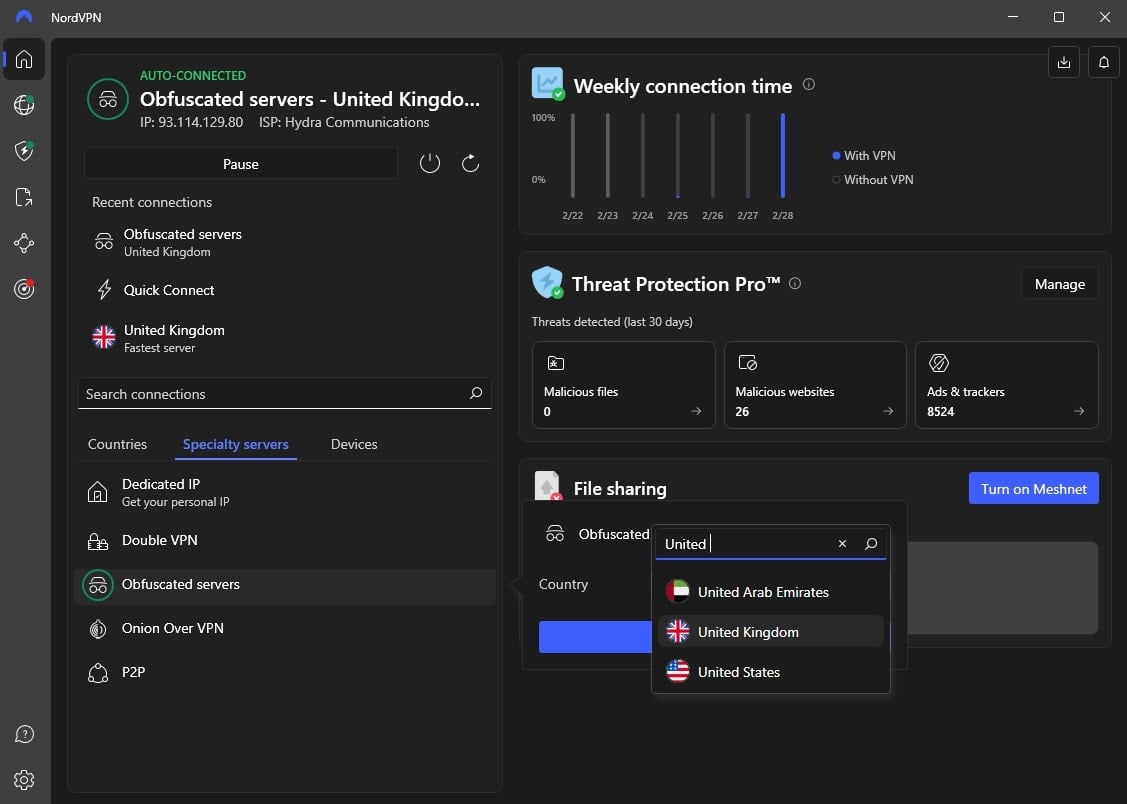Click the reconnect refresh icon
This screenshot has width=1127, height=804.
pos(470,163)
